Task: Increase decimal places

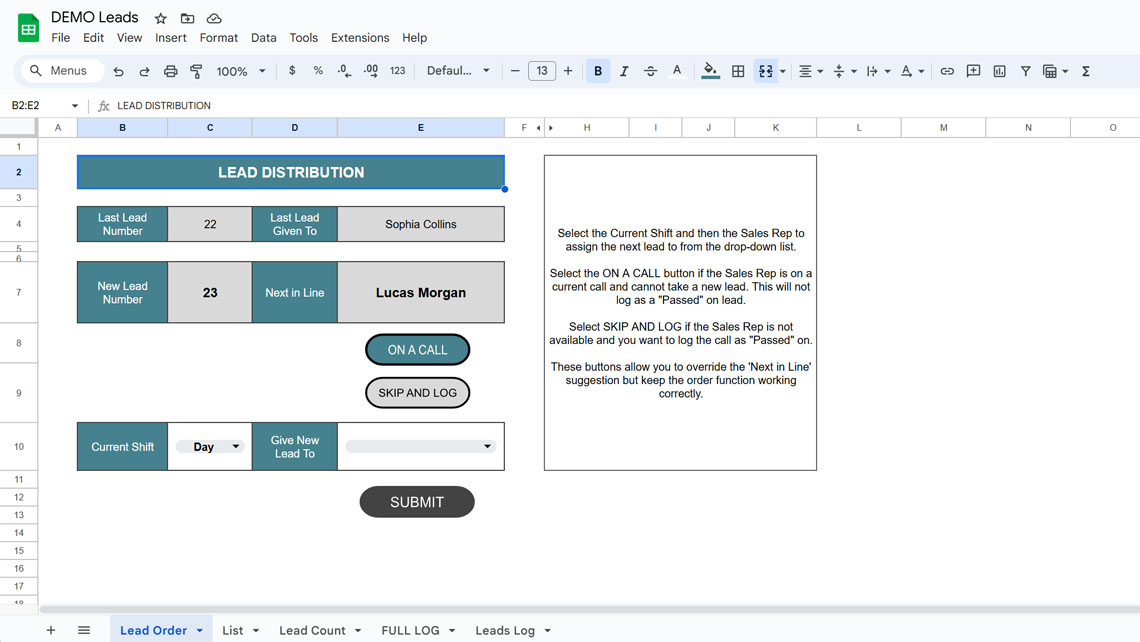Action: (371, 71)
